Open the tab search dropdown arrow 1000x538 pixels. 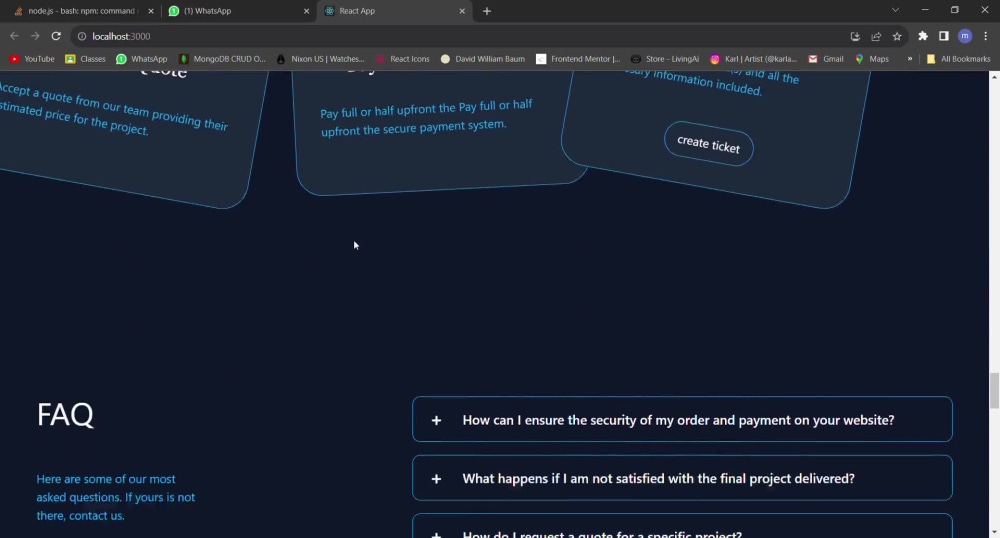pos(895,10)
